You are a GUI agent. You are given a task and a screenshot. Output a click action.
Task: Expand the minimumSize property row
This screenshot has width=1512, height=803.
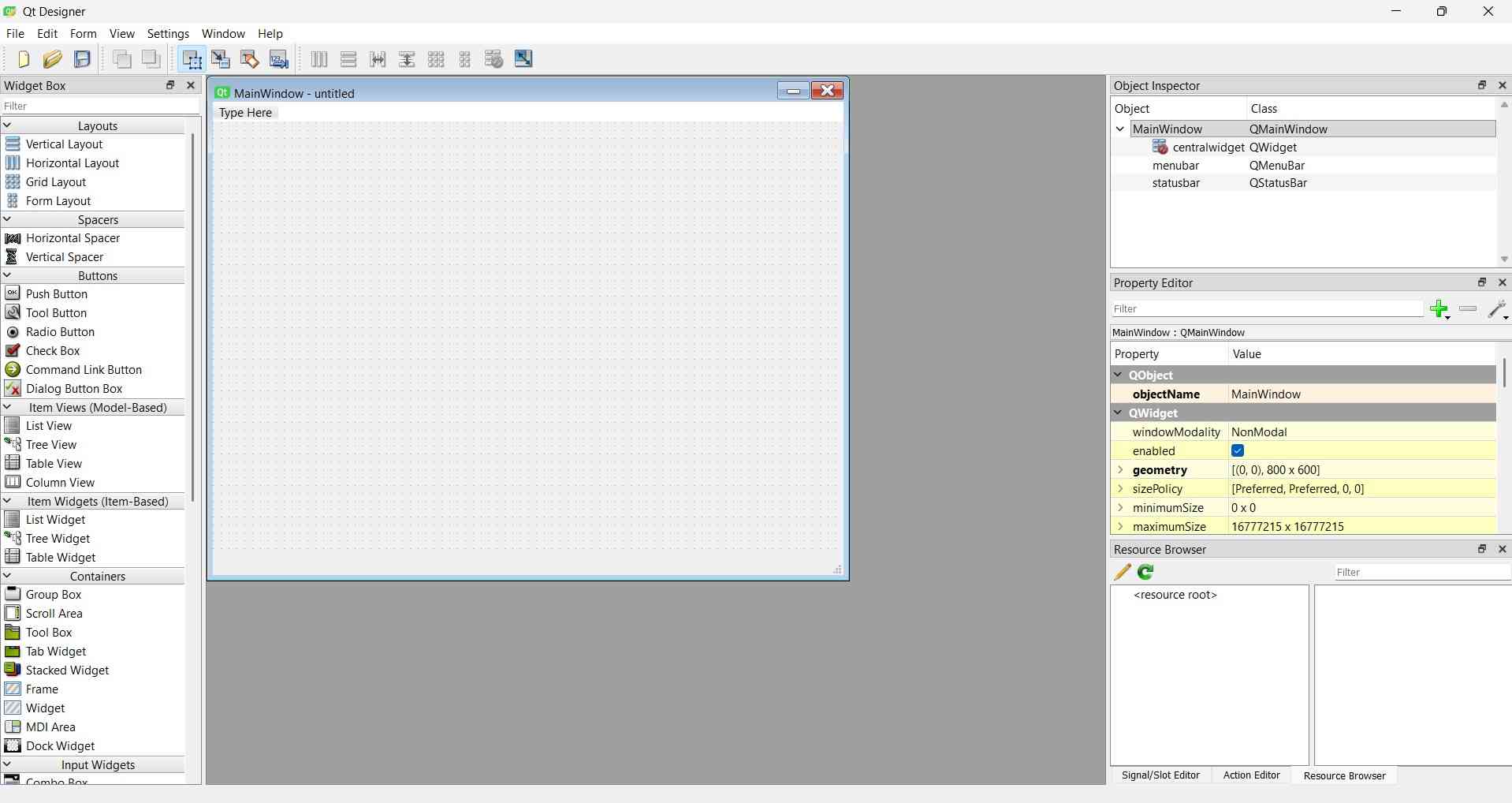[1120, 508]
